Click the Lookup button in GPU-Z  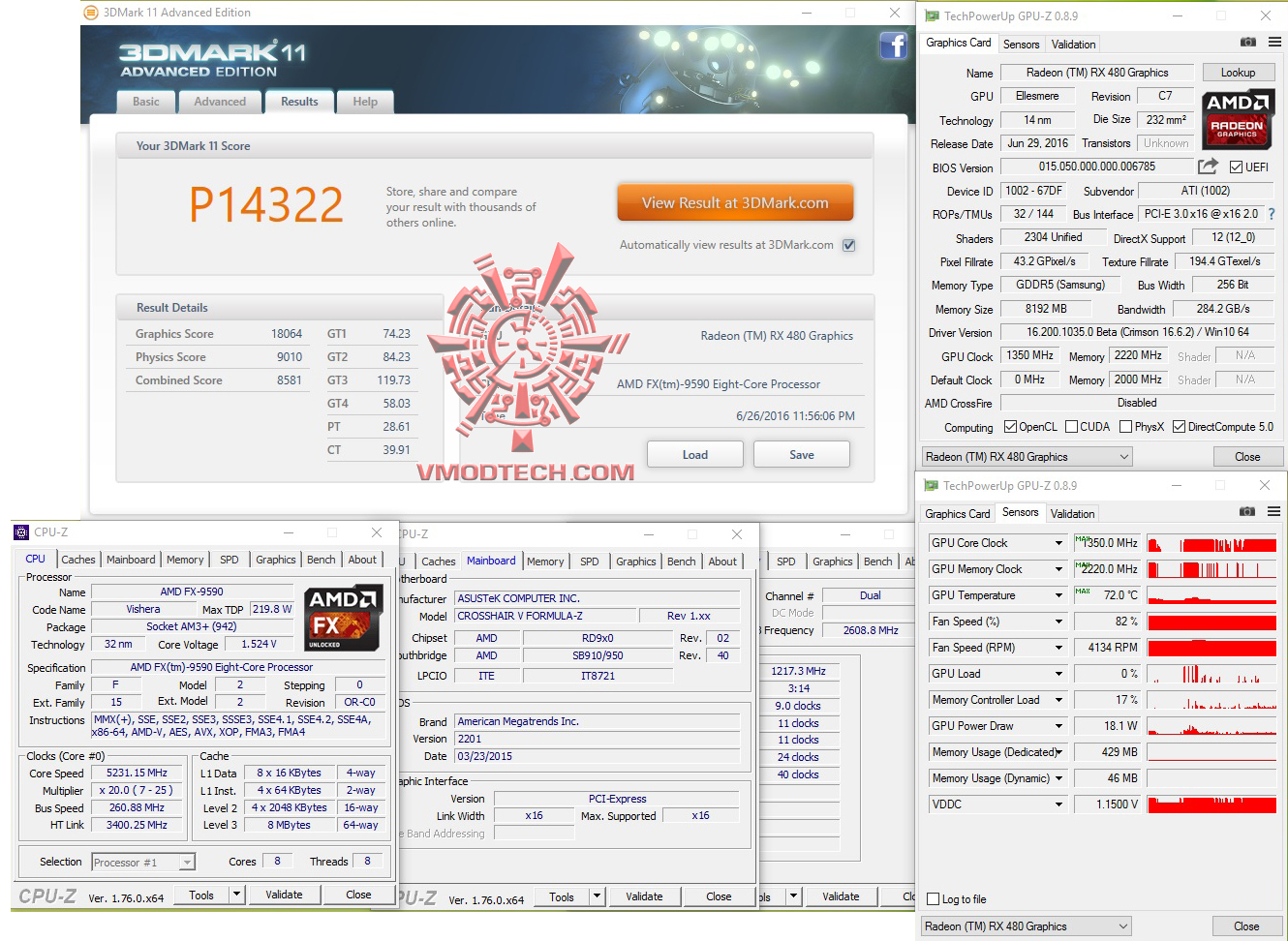point(1238,73)
